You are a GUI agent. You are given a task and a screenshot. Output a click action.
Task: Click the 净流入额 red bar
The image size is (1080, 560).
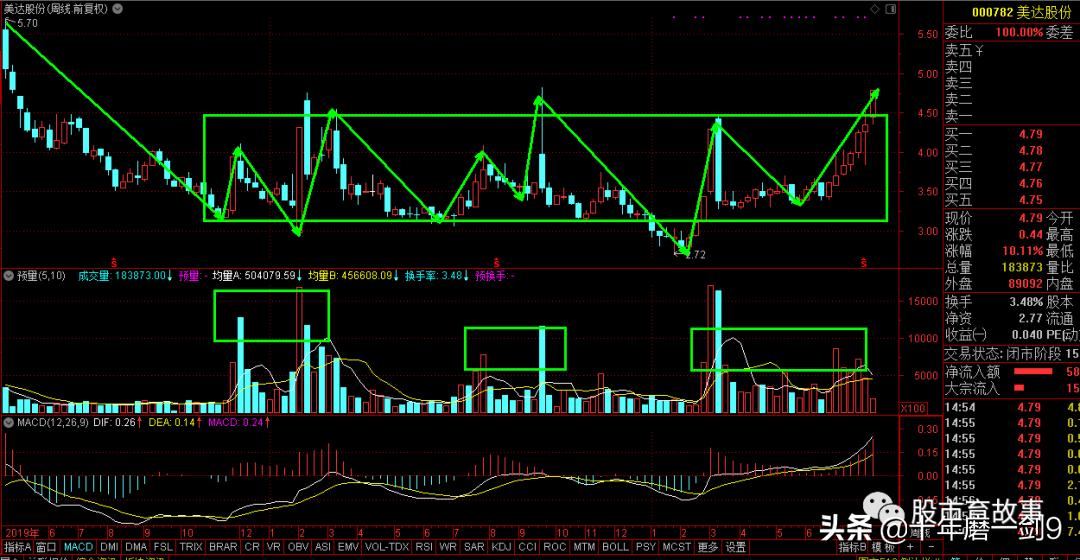pos(1033,372)
